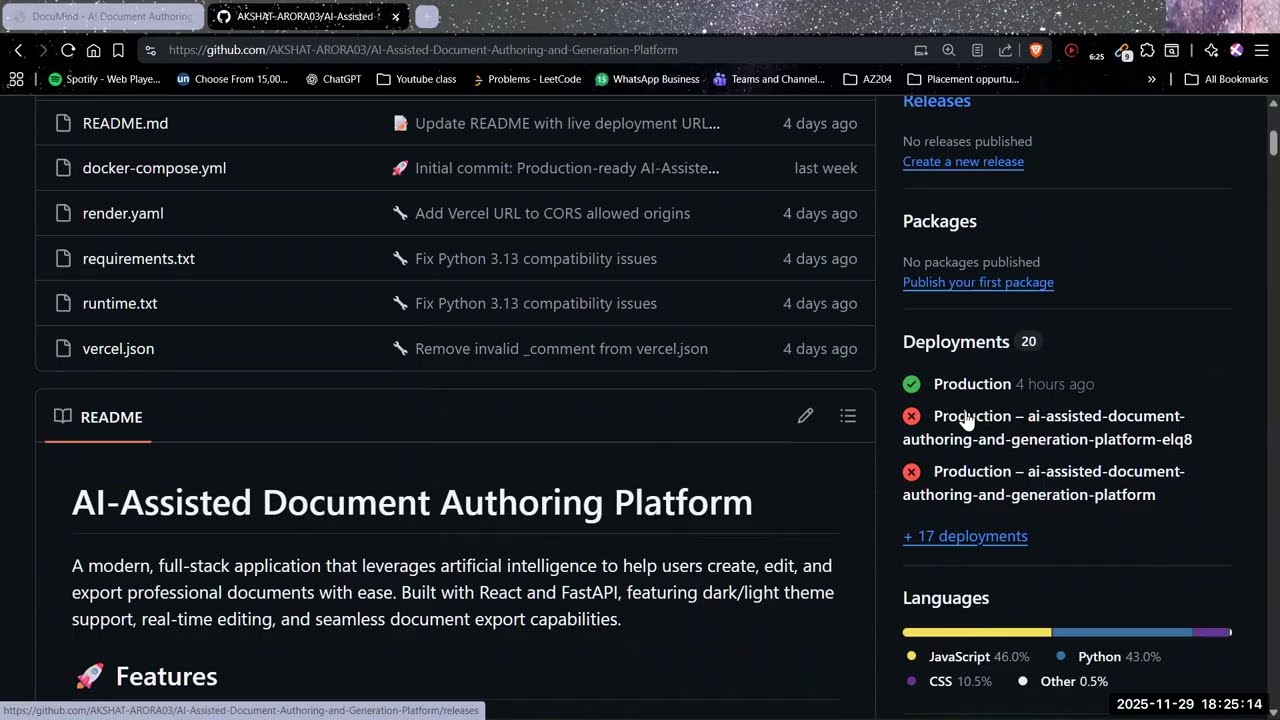
Task: Open the successful Production deployment link
Action: [972, 384]
